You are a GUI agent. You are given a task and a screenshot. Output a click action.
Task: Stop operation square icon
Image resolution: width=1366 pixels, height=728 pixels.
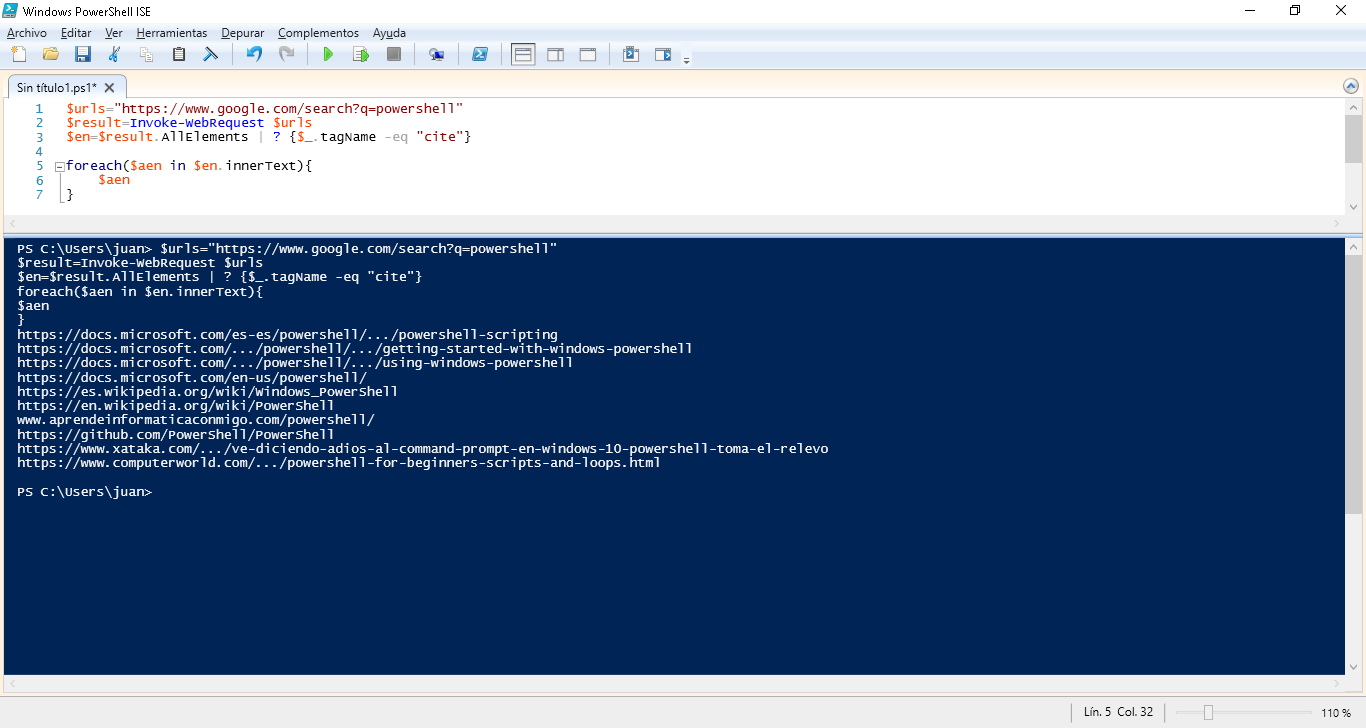[394, 54]
